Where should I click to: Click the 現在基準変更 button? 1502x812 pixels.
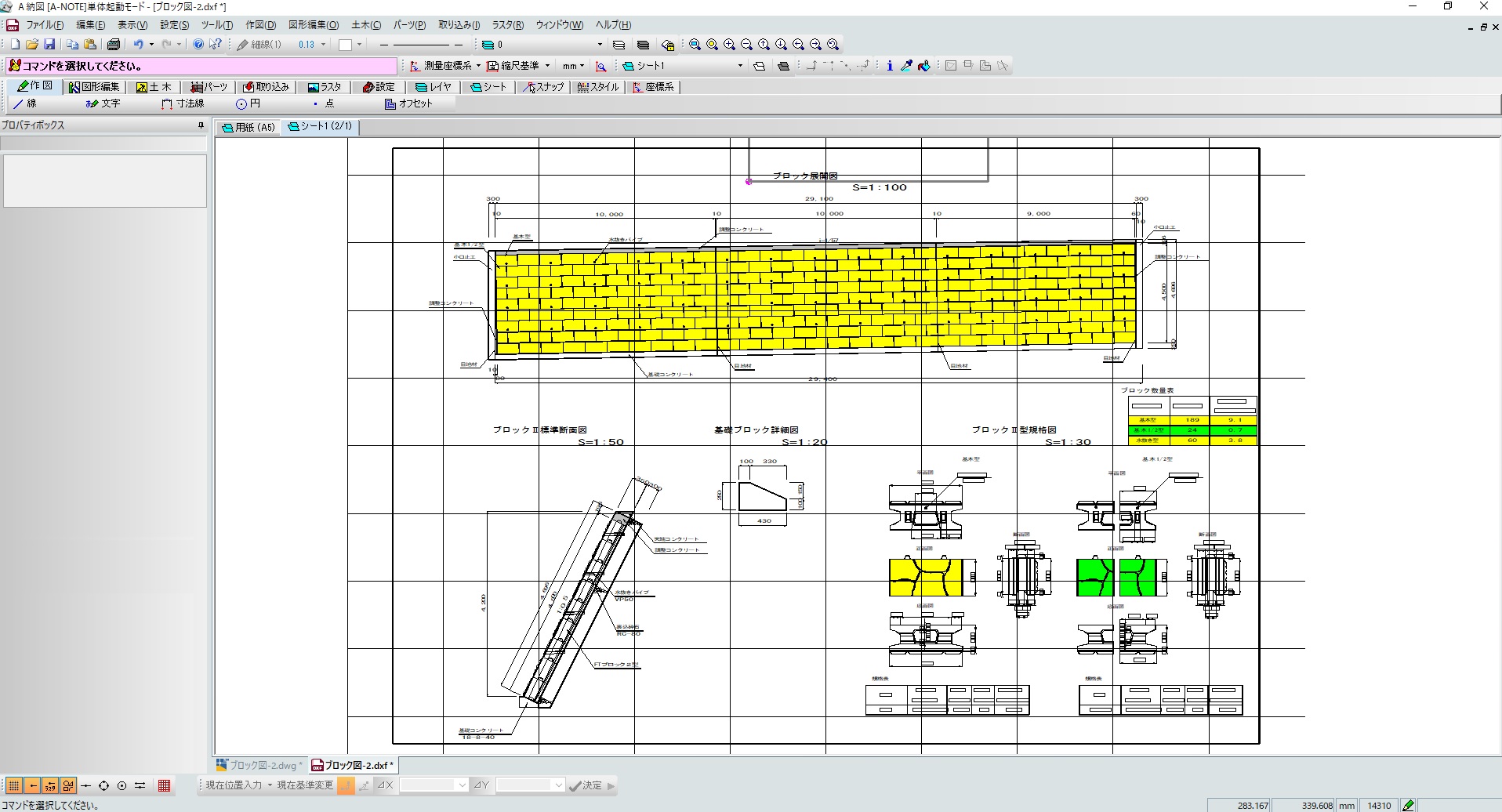[x=305, y=785]
